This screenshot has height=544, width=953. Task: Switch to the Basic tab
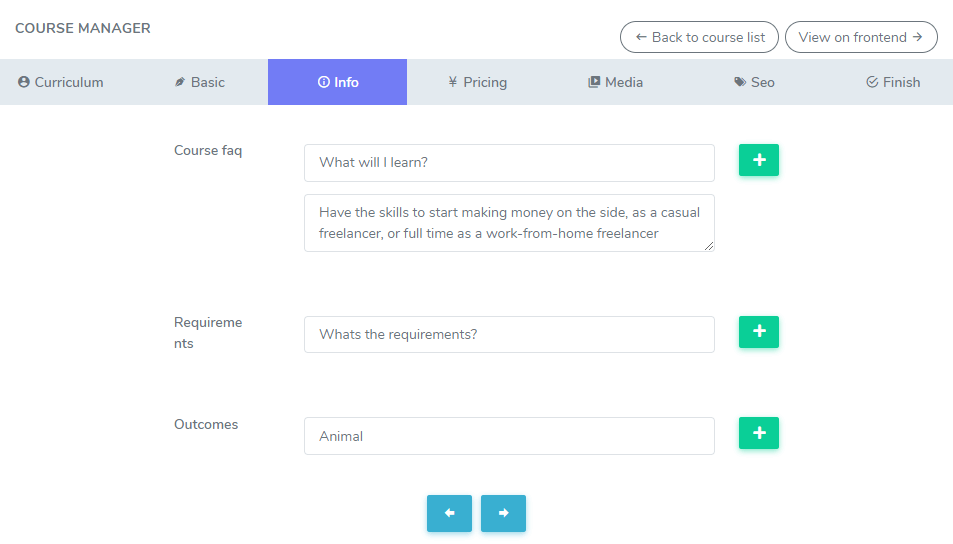click(x=200, y=82)
